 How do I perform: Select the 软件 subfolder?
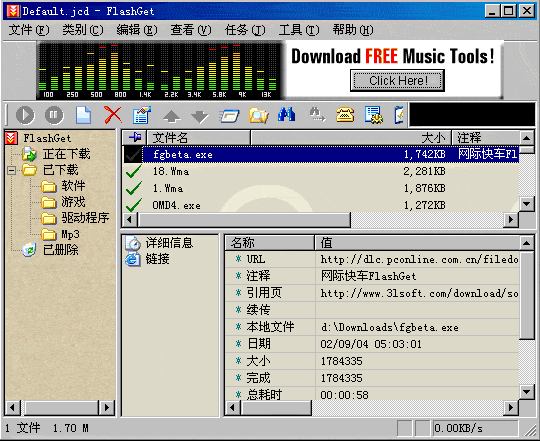click(x=73, y=186)
